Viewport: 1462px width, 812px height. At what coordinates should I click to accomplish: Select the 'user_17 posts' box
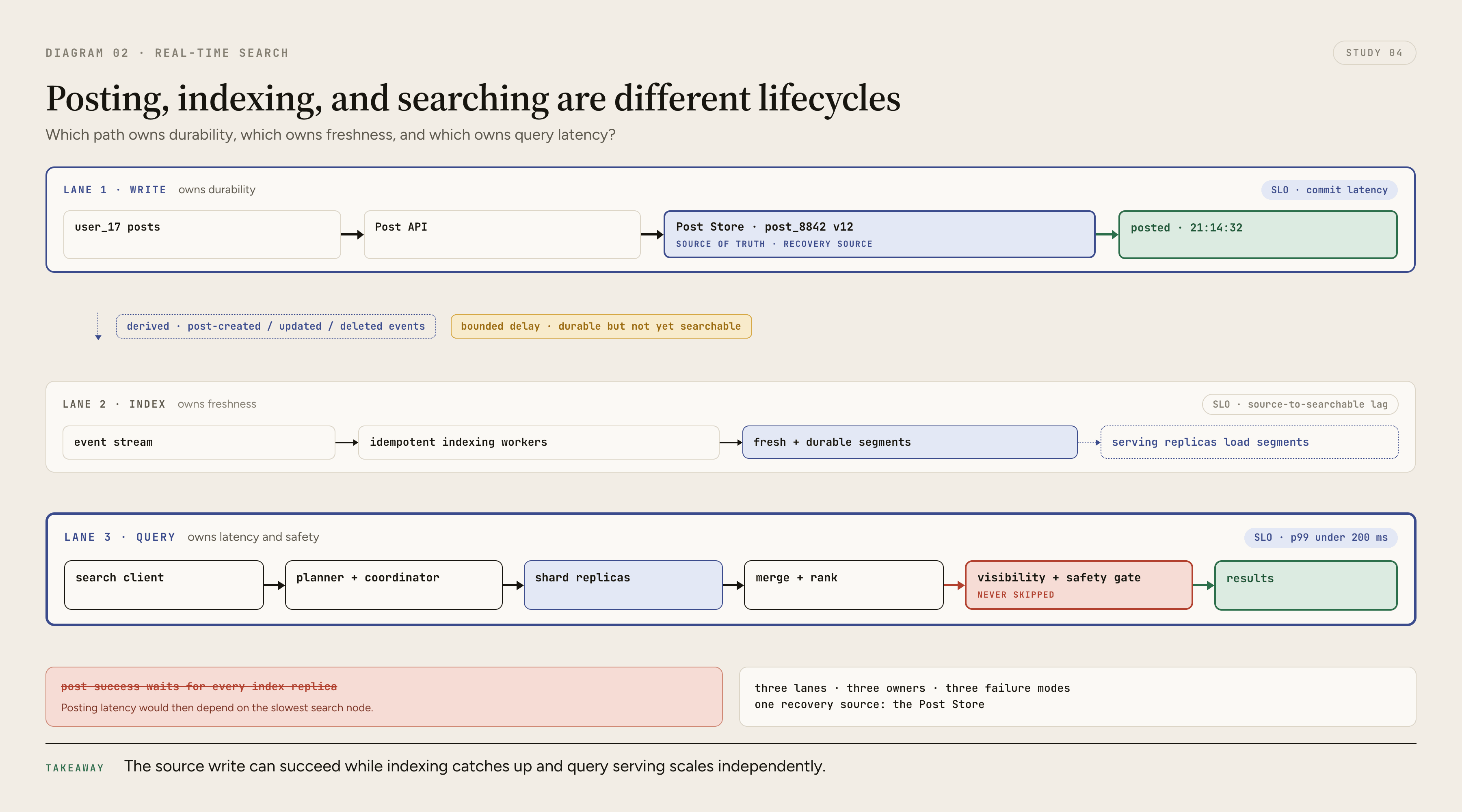(202, 234)
